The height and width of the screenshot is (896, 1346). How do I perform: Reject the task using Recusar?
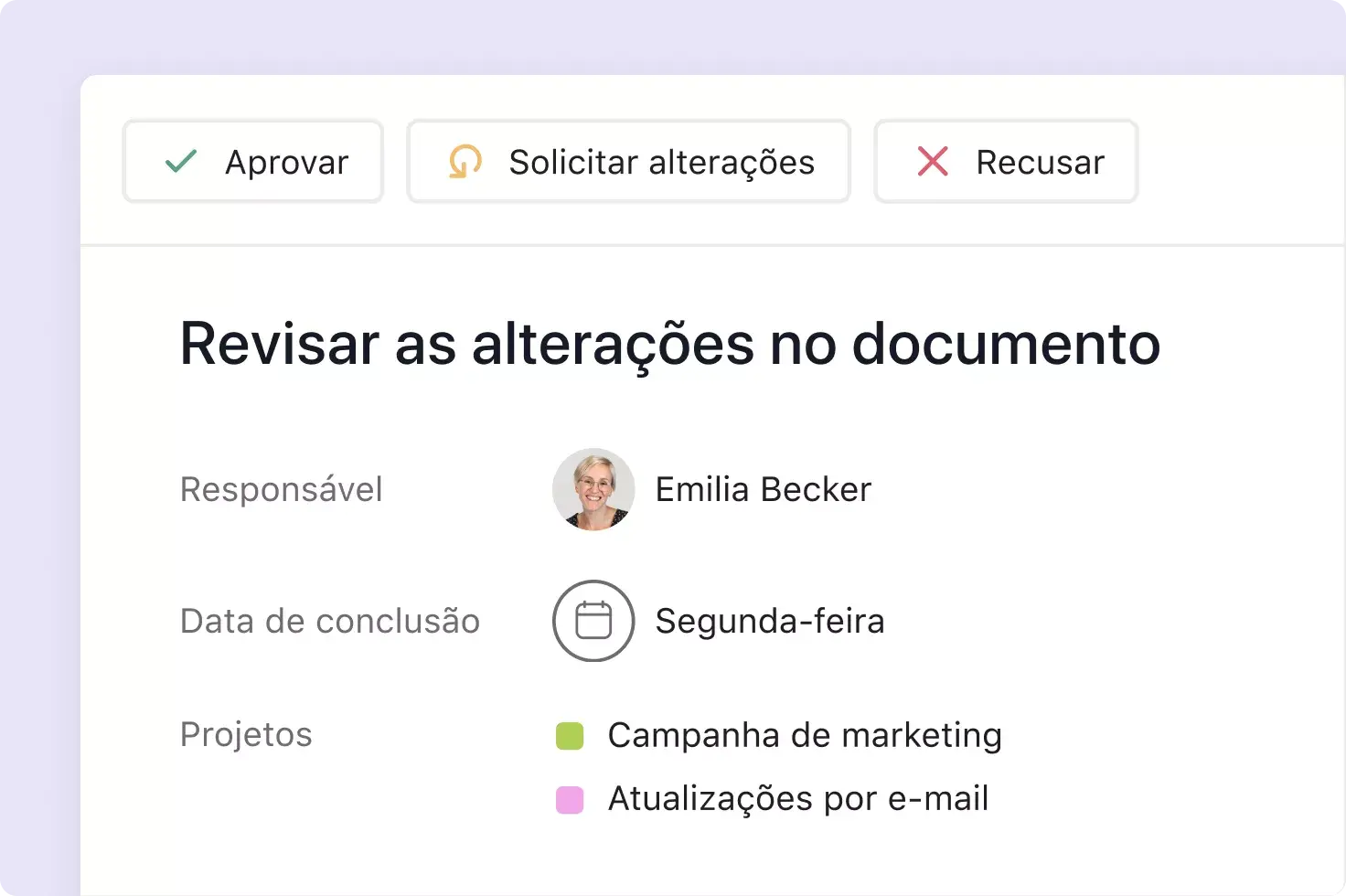tap(1005, 161)
